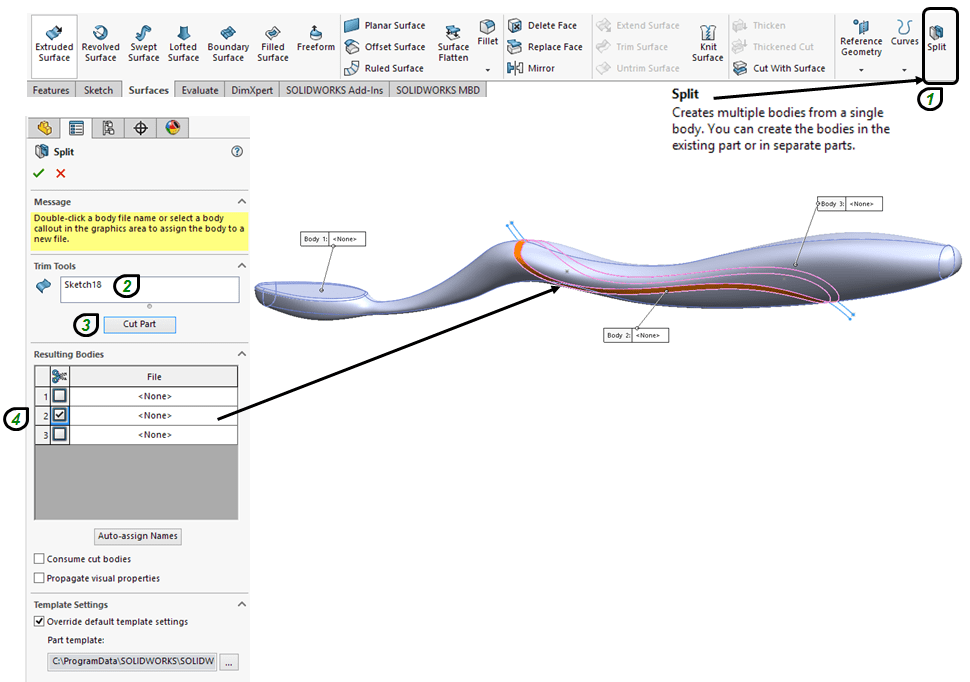Click the Split tool icon
Viewport: 970px width, 682px height.
coord(937,36)
